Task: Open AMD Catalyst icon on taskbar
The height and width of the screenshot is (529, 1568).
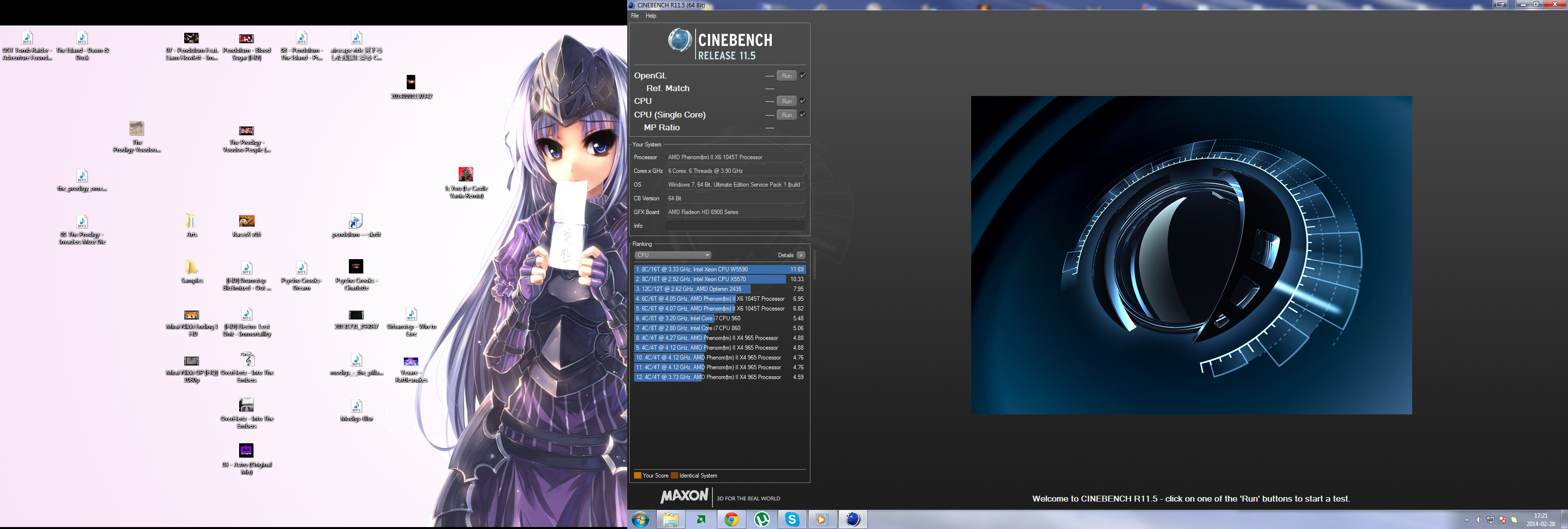Action: point(701,519)
